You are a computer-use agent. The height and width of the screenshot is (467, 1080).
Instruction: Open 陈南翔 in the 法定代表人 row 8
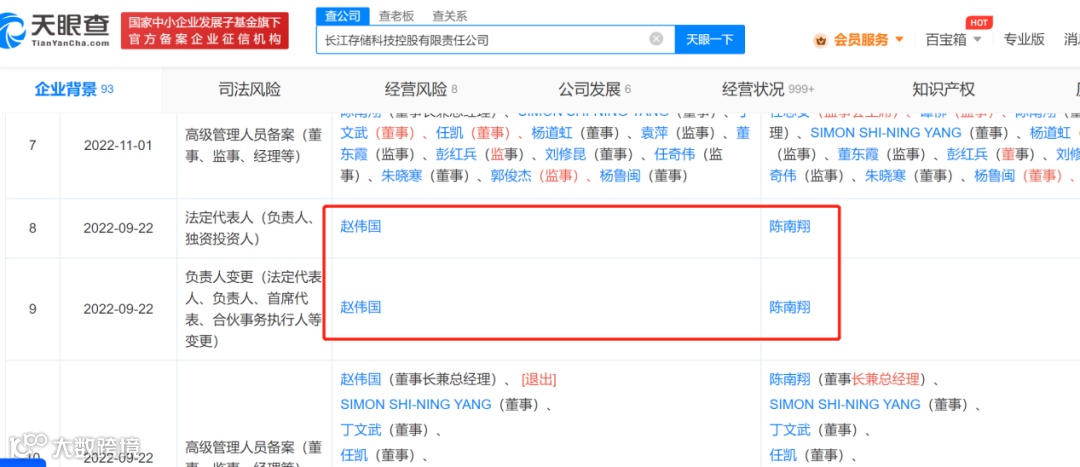[x=790, y=226]
